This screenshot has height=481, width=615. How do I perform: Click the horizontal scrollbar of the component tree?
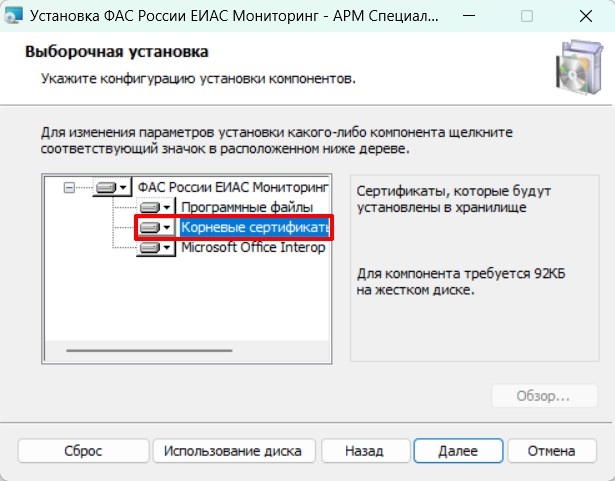(x=149, y=351)
